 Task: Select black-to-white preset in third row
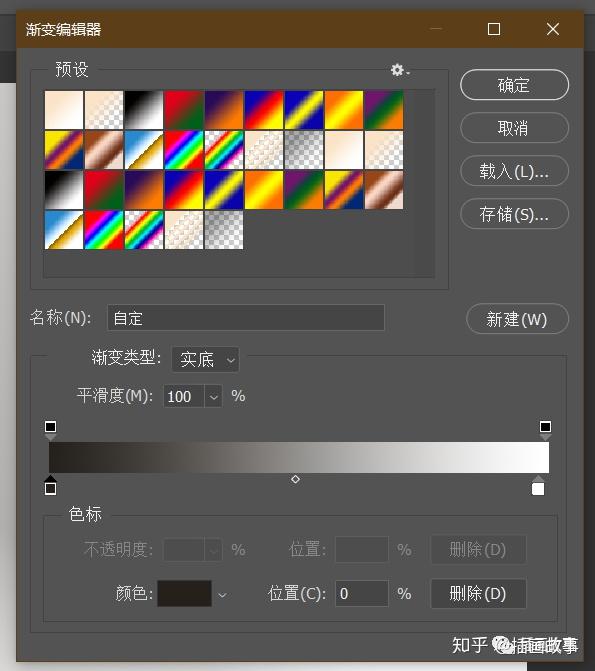pos(64,190)
